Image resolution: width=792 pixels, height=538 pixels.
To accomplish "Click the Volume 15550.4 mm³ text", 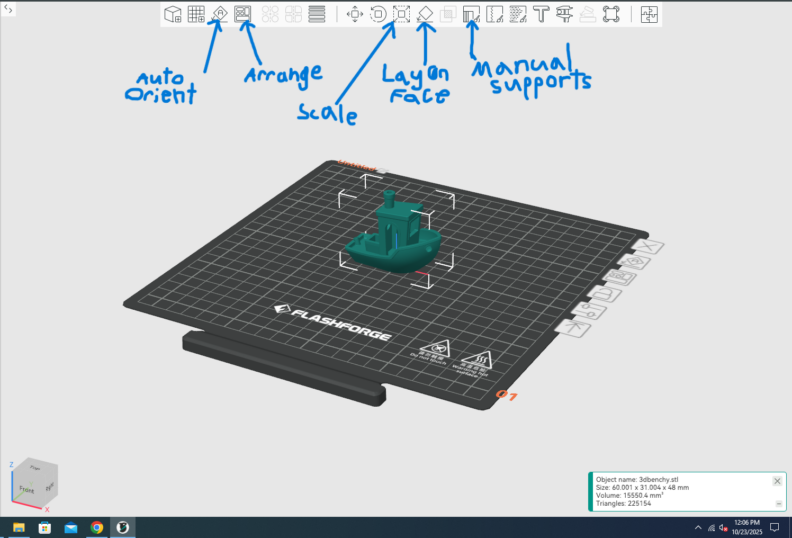I will point(629,496).
